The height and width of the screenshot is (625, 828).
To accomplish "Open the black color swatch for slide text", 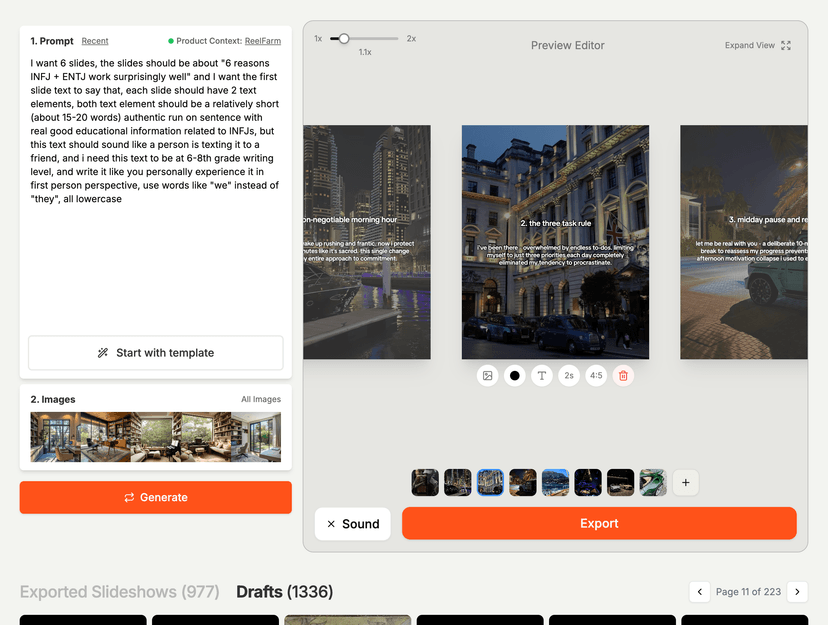I will 514,375.
